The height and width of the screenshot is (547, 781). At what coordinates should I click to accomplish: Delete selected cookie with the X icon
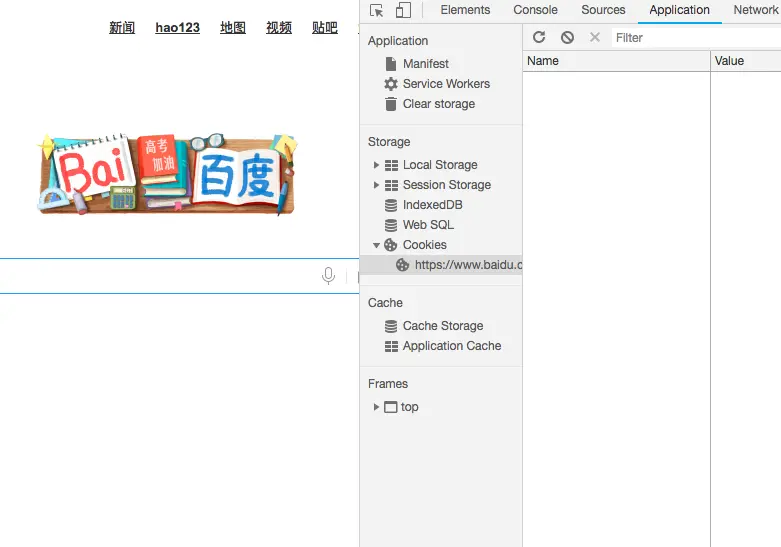(595, 37)
